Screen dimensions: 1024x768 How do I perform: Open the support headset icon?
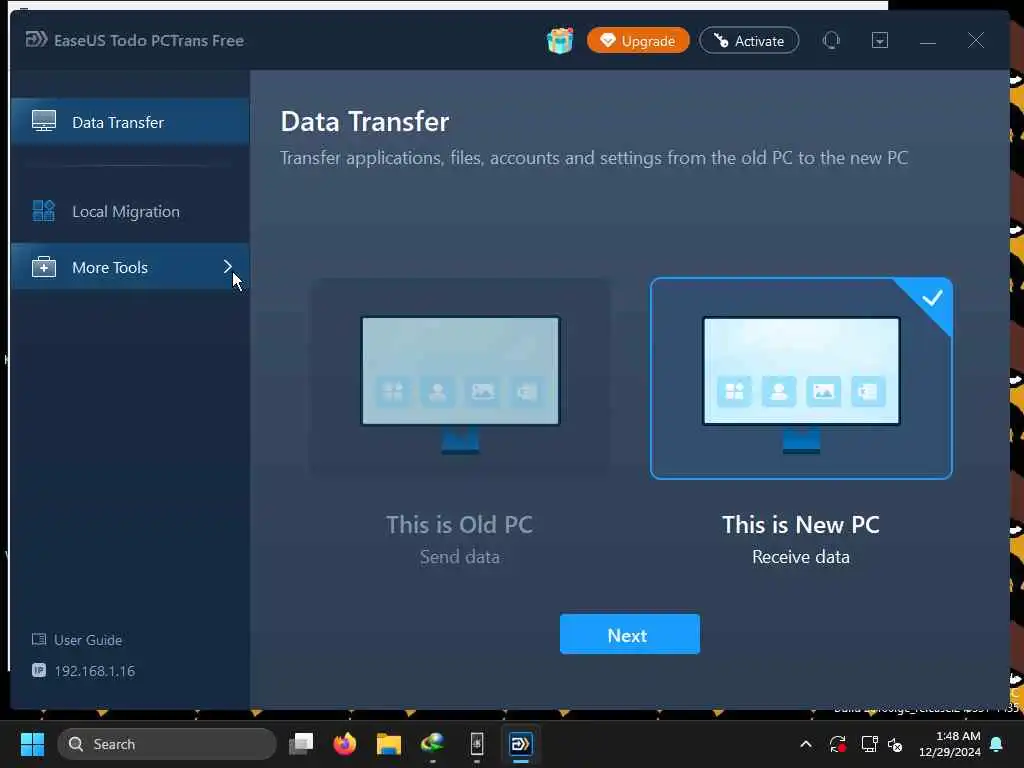click(831, 40)
